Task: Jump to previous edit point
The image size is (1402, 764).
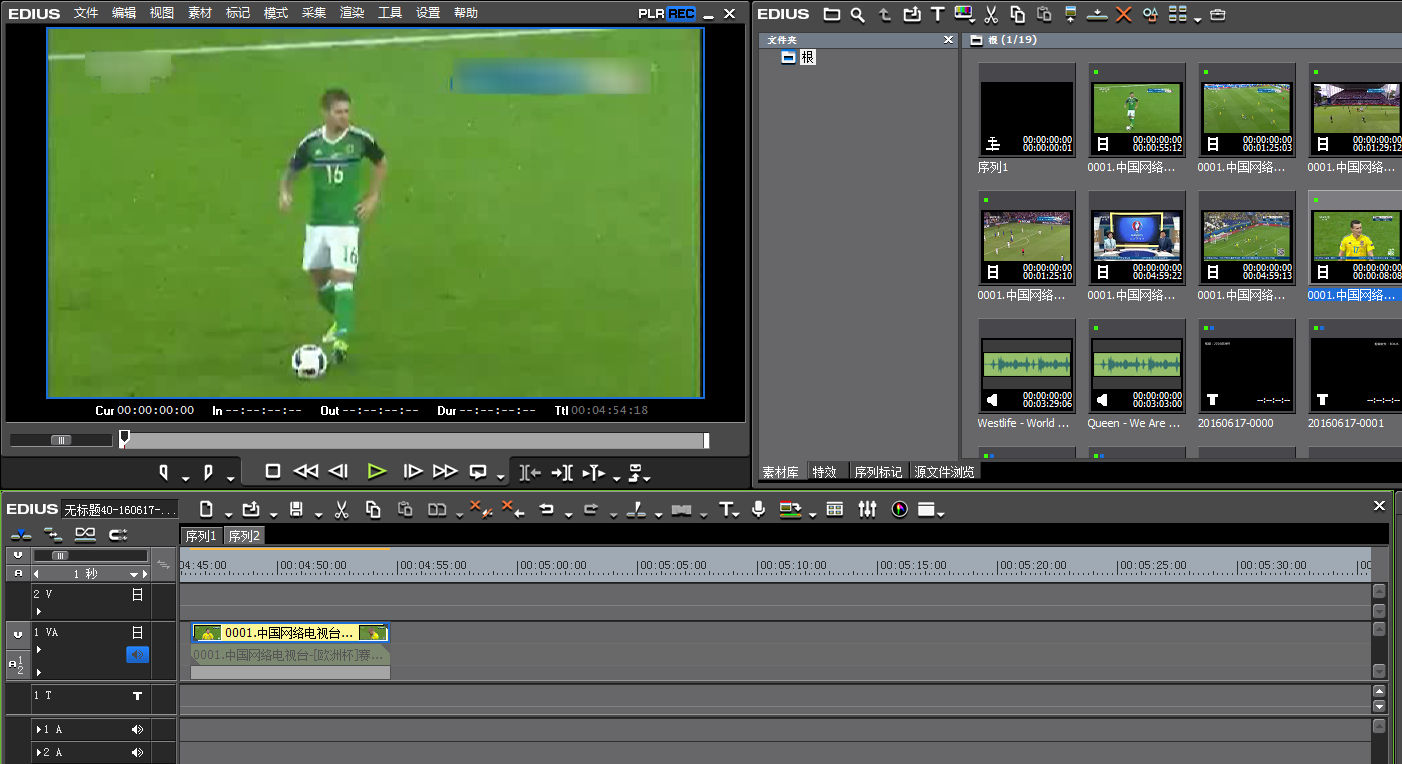Action: [531, 472]
